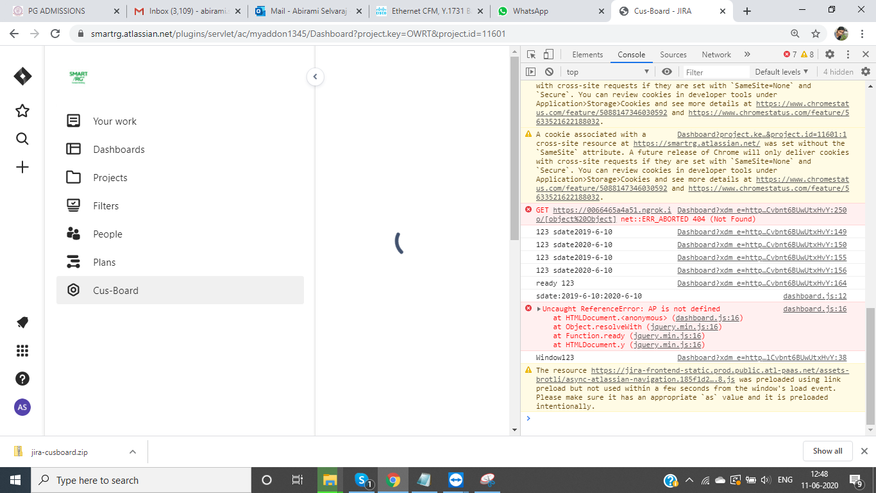The width and height of the screenshot is (876, 493).
Task: Toggle the live expression eye icon
Action: pyautogui.click(x=666, y=72)
